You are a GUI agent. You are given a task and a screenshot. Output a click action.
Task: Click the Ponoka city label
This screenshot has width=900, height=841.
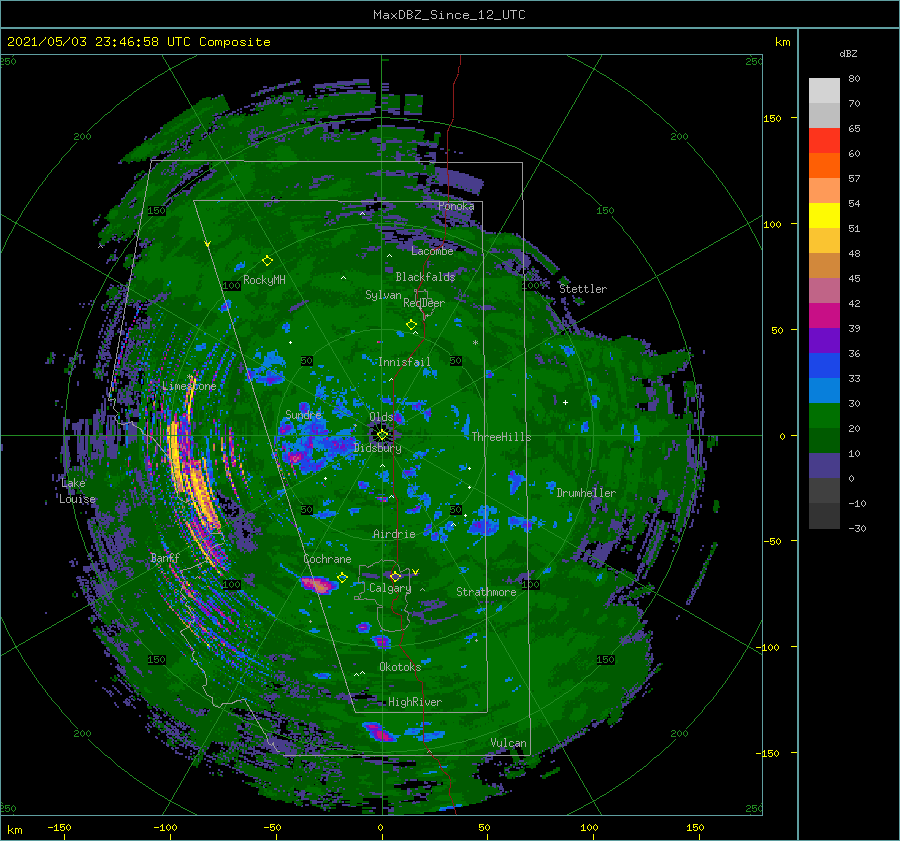[x=456, y=206]
